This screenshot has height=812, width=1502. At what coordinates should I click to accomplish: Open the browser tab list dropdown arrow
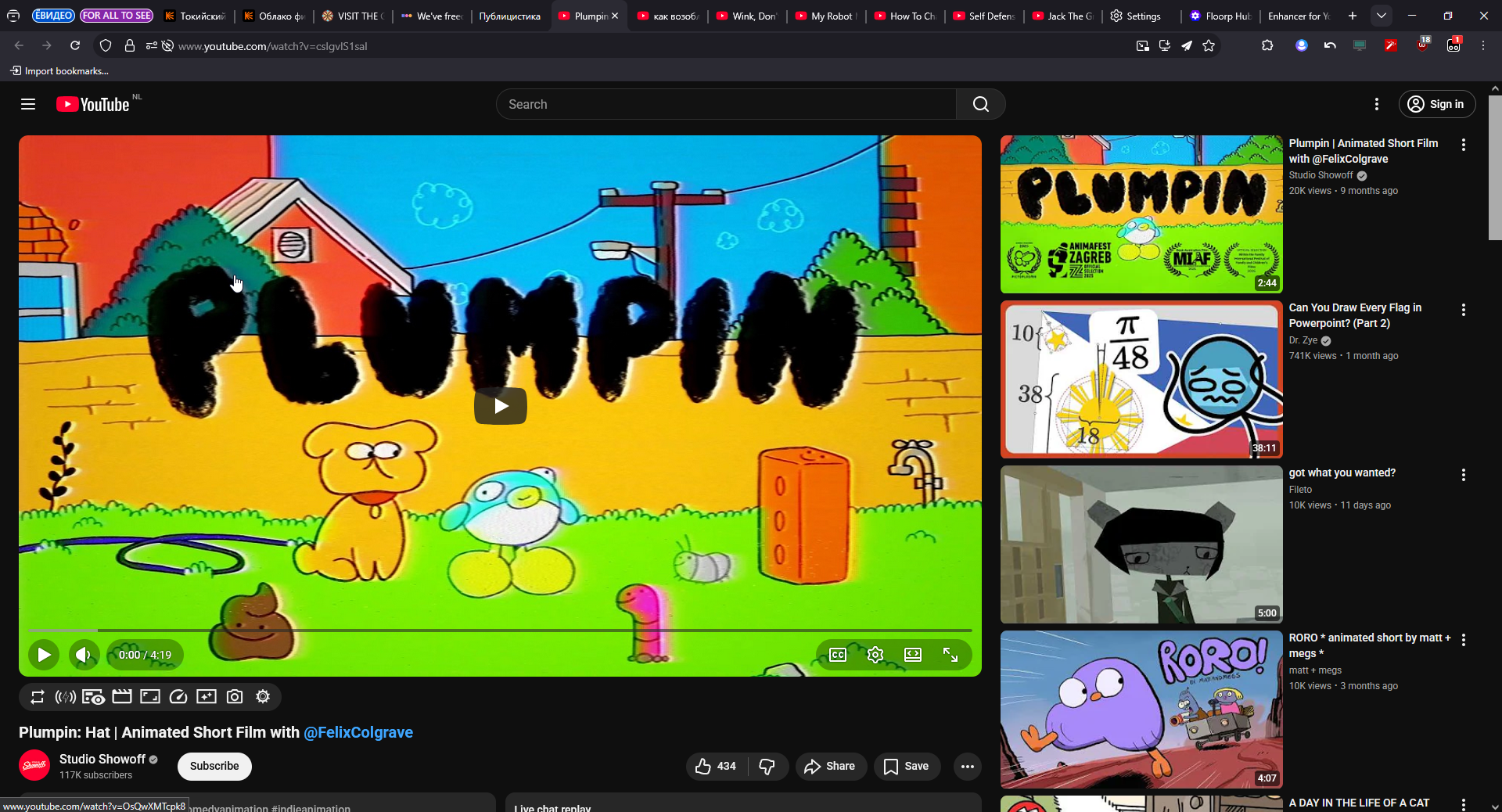[x=1382, y=16]
